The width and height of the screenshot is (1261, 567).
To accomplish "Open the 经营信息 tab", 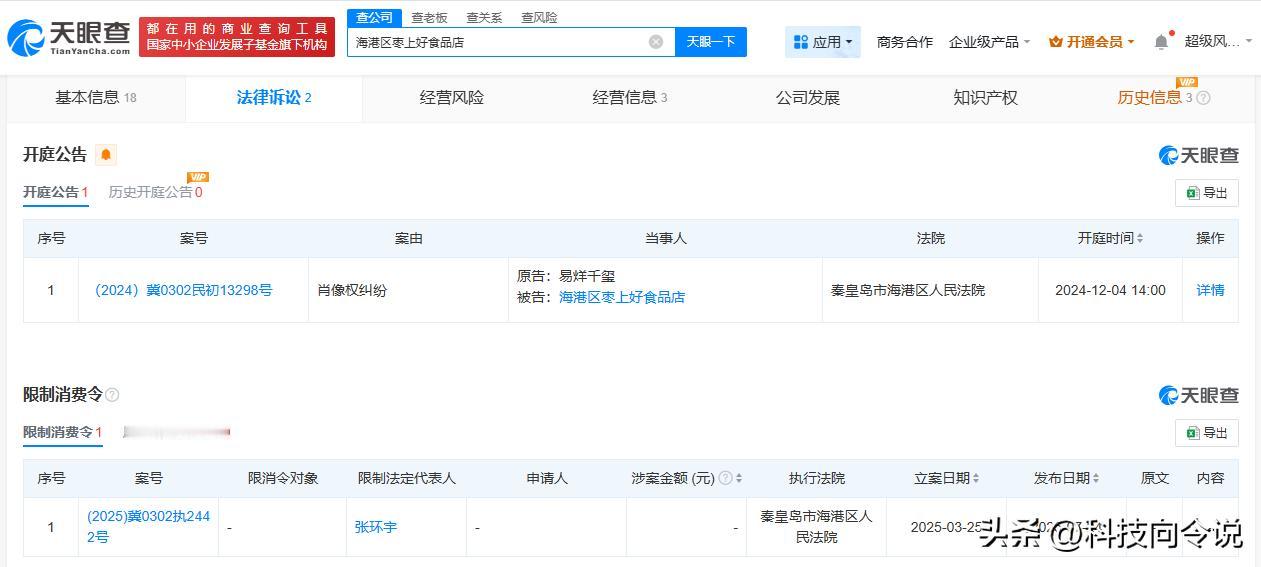I will [x=629, y=98].
